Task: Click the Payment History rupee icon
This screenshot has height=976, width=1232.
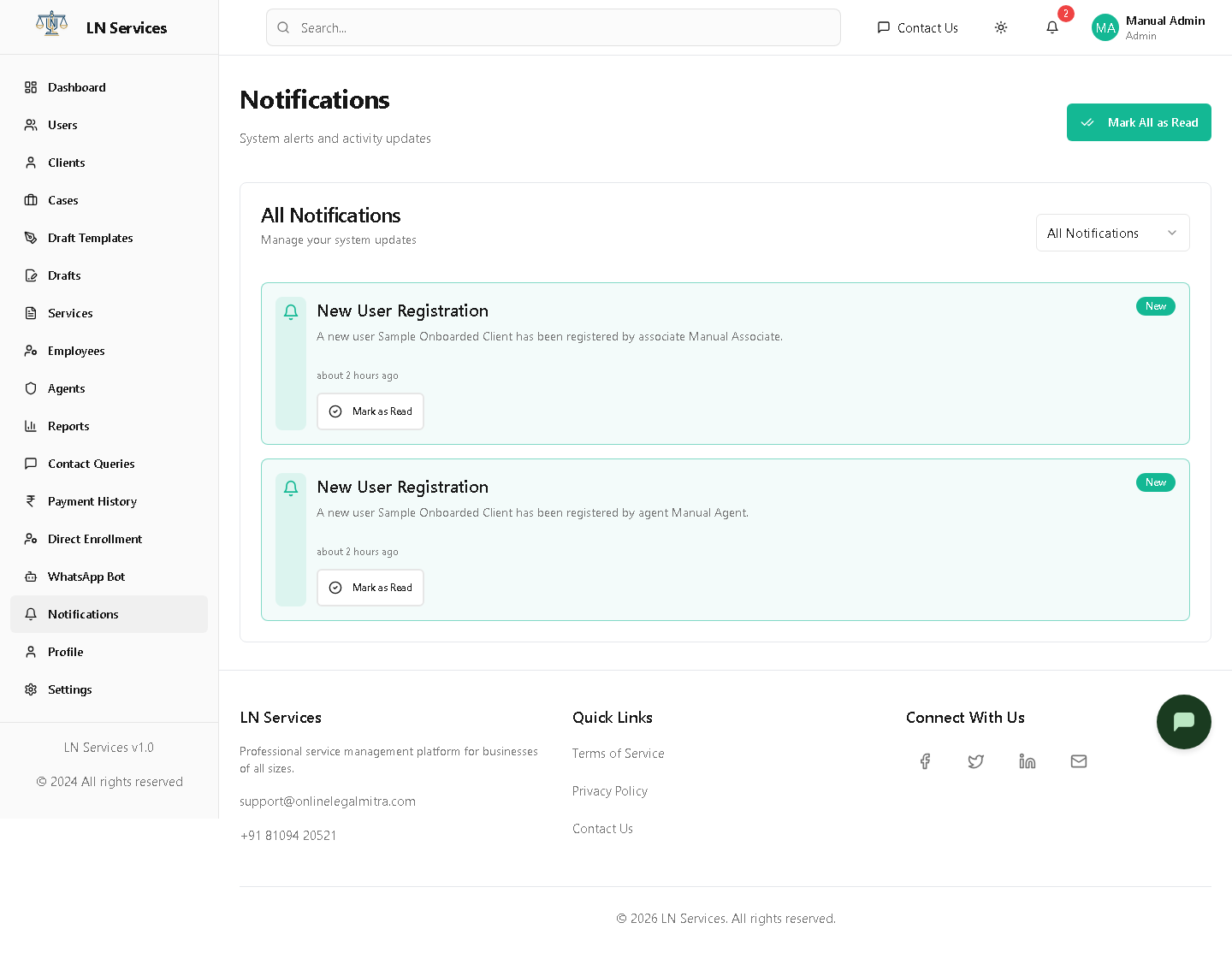Action: pos(31,501)
